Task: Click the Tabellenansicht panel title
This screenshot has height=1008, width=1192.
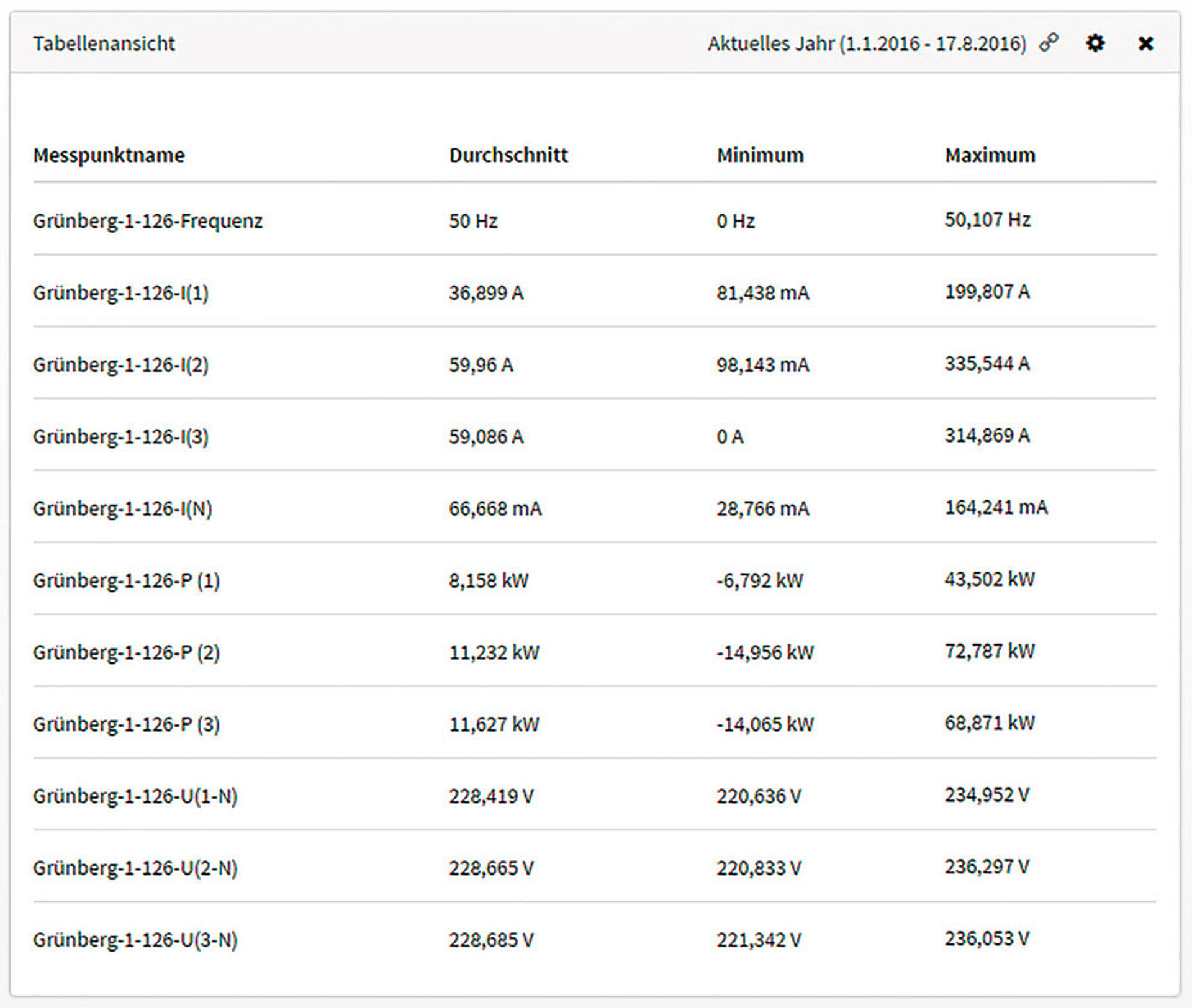Action: click(104, 43)
